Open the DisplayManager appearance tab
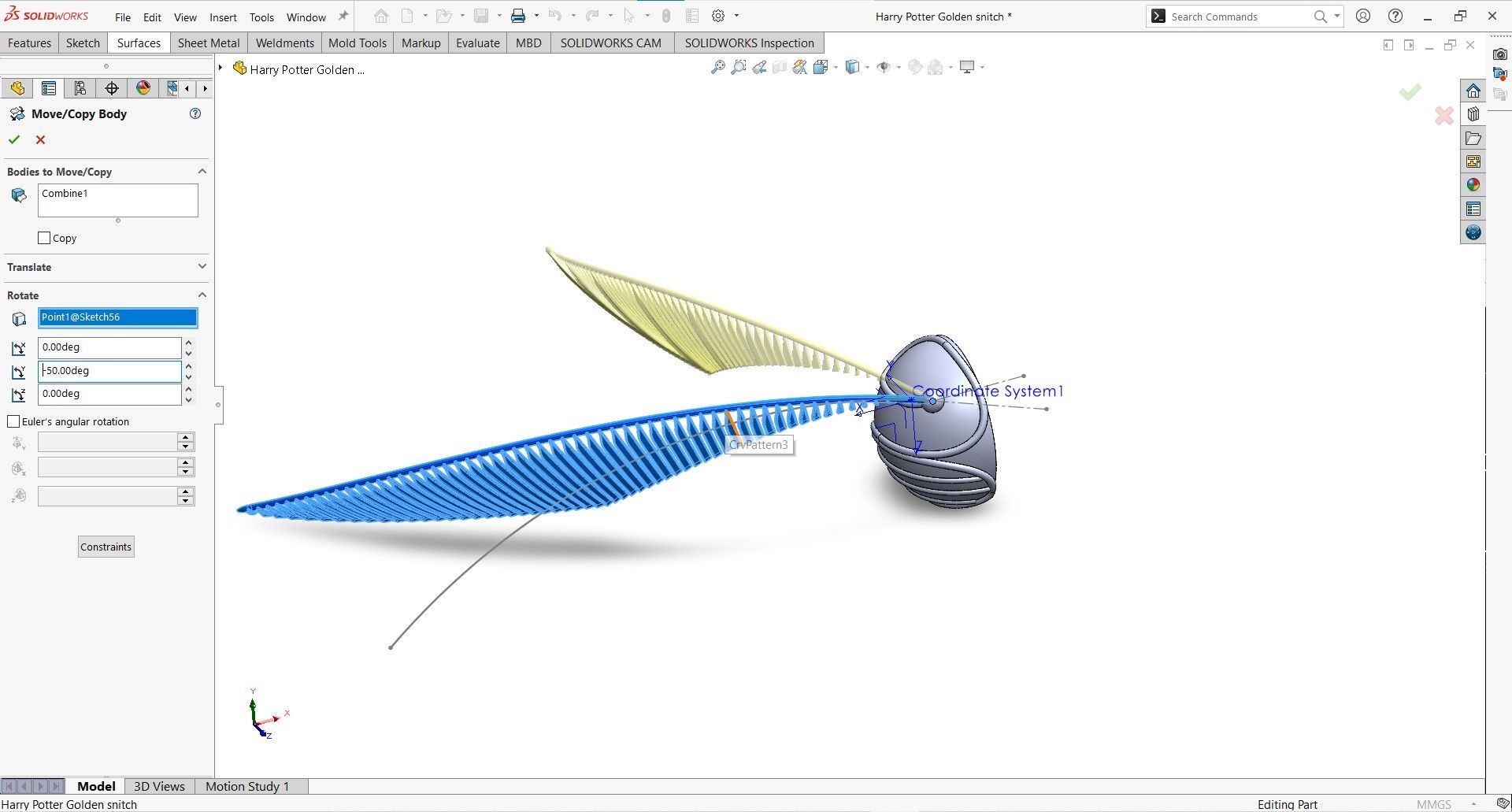This screenshot has height=812, width=1512. pos(143,88)
